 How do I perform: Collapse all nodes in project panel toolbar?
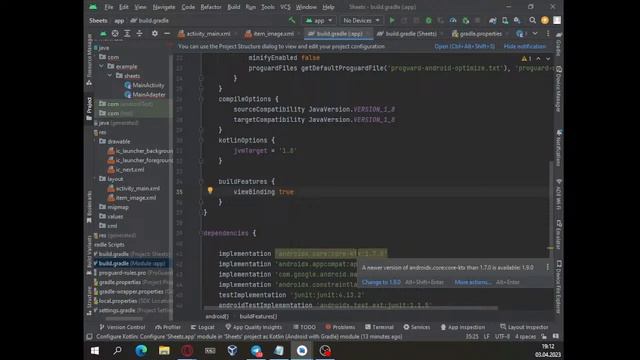click(x=140, y=33)
